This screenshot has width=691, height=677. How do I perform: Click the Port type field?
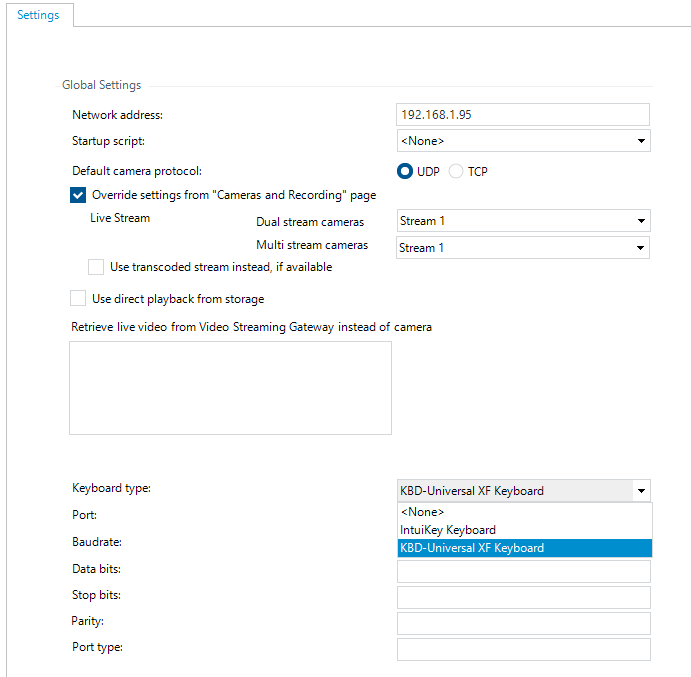click(523, 650)
